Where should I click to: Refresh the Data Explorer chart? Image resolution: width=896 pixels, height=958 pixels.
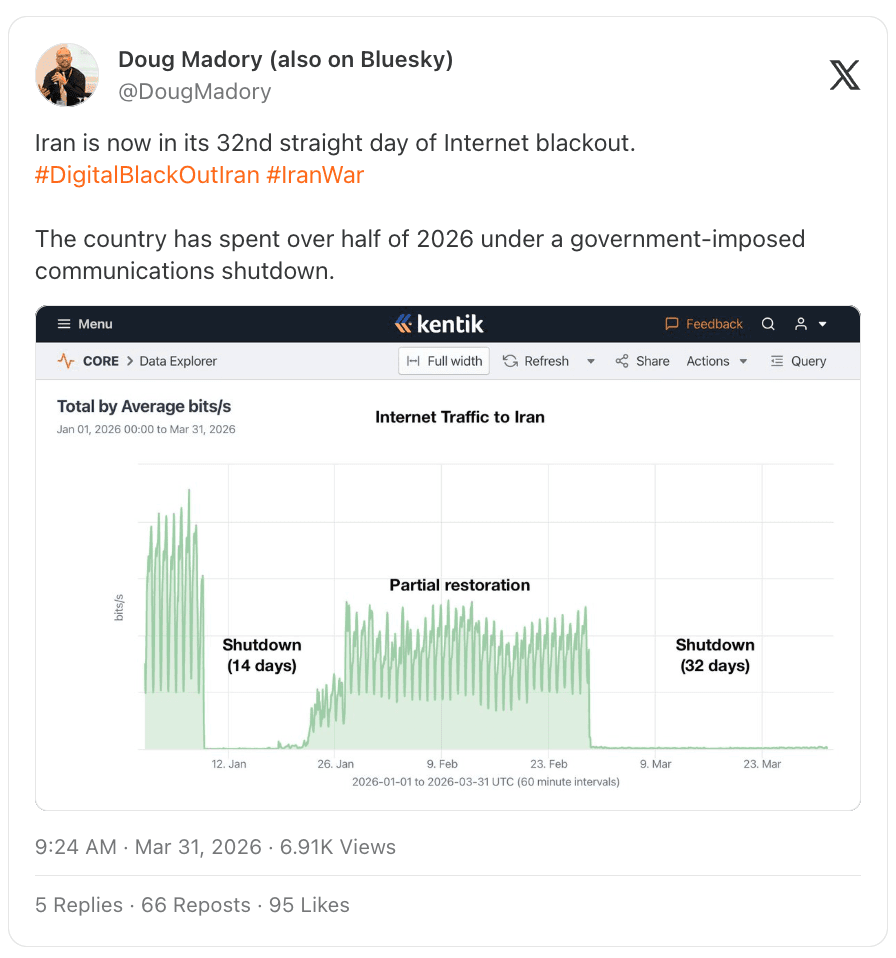[536, 361]
